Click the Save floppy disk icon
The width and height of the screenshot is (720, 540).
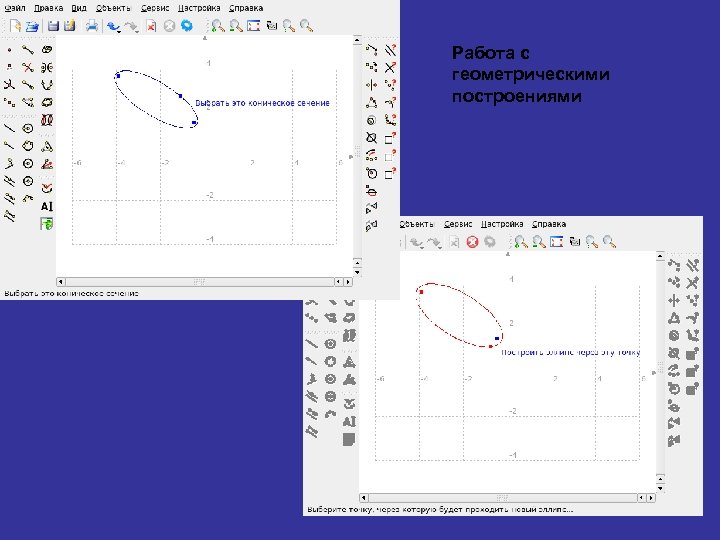[x=53, y=26]
